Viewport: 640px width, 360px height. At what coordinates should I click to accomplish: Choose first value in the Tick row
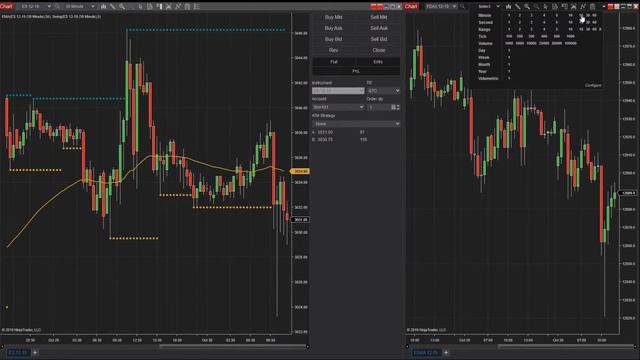509,36
